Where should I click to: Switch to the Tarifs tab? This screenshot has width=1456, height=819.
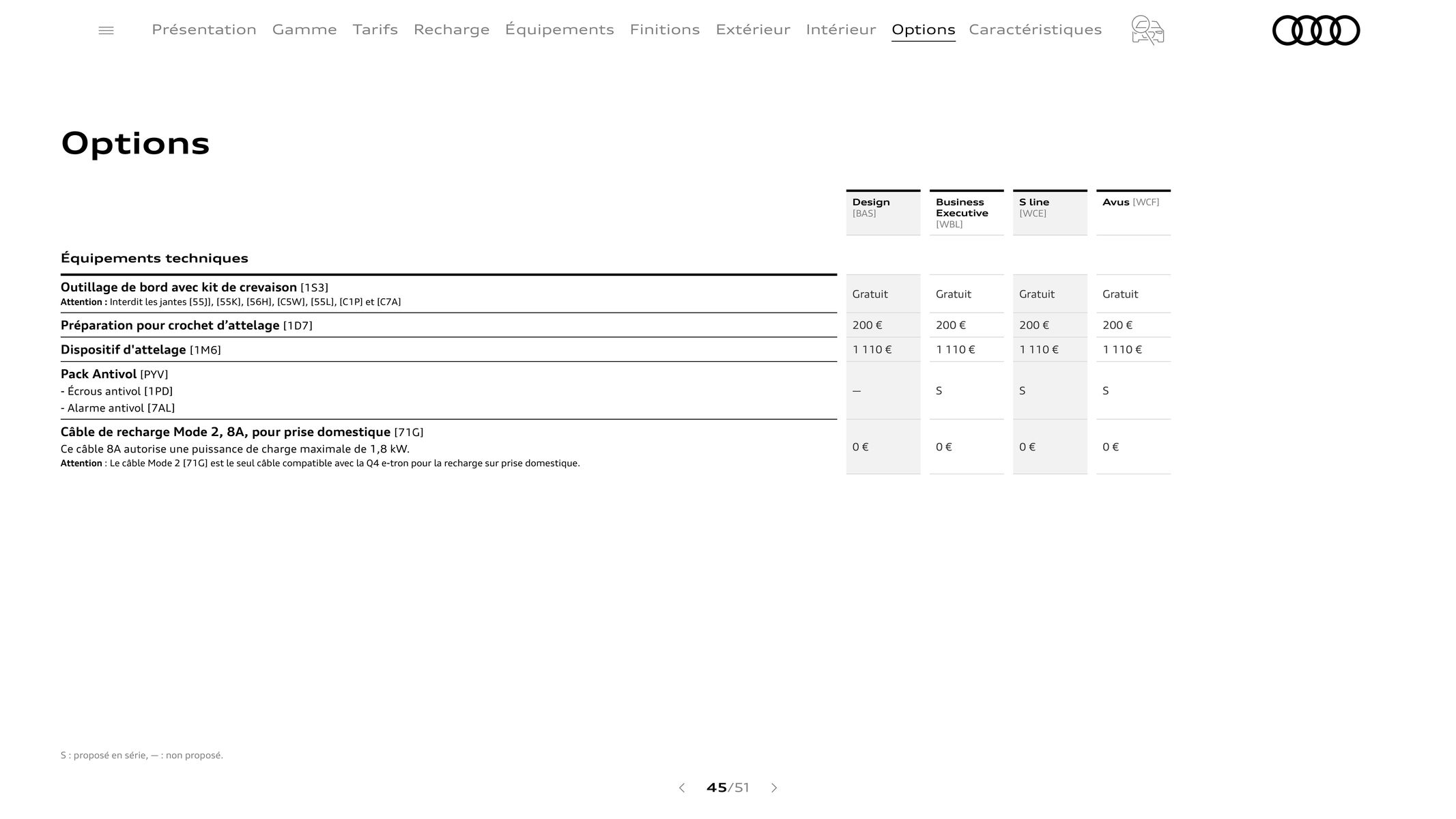(x=375, y=29)
